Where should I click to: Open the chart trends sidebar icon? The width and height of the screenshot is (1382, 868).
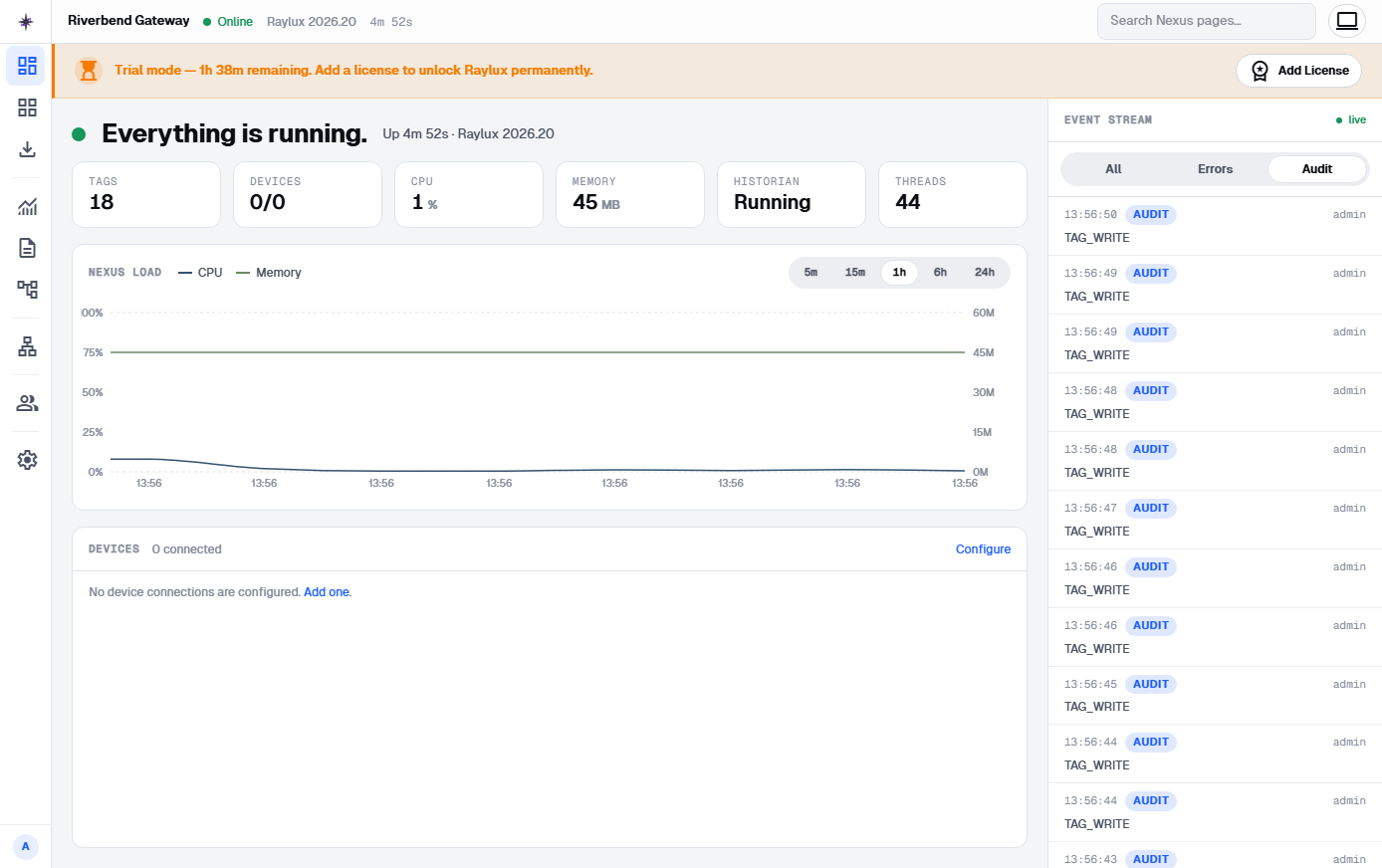(27, 206)
